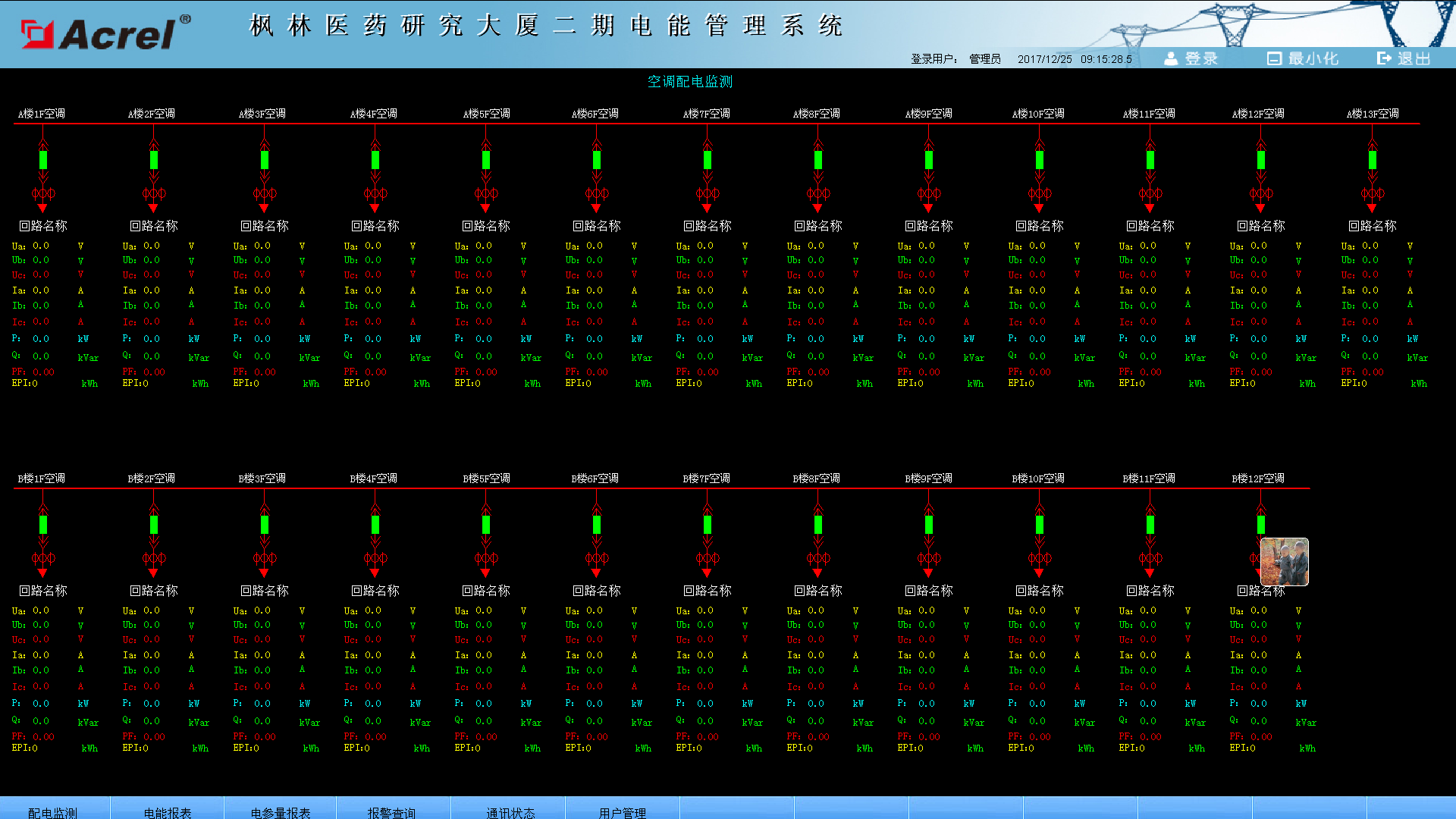Open the 电参量报表 tab
1456x819 pixels.
click(x=281, y=811)
